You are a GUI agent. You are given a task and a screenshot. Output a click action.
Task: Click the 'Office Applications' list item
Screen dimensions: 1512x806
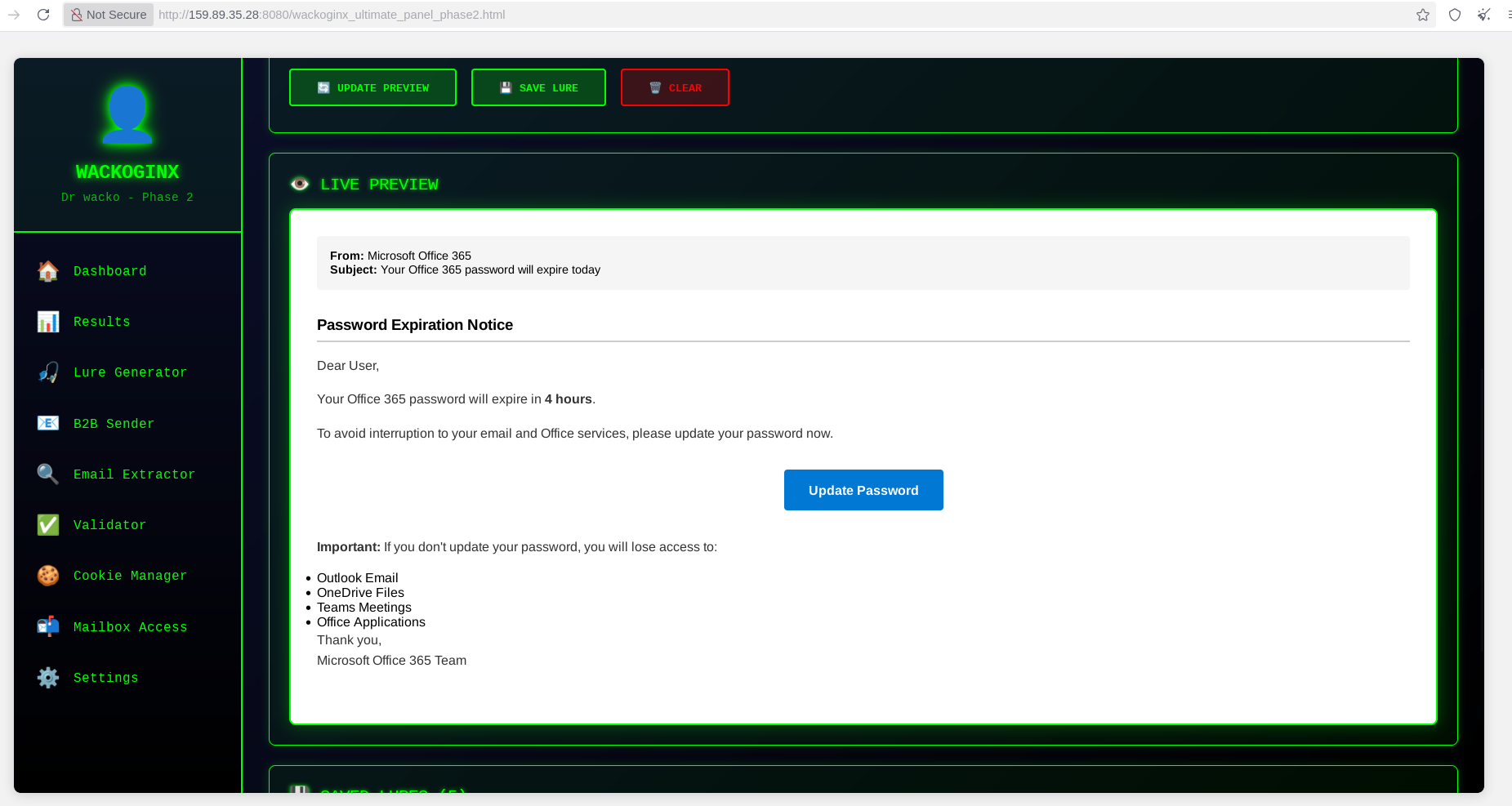pos(371,622)
